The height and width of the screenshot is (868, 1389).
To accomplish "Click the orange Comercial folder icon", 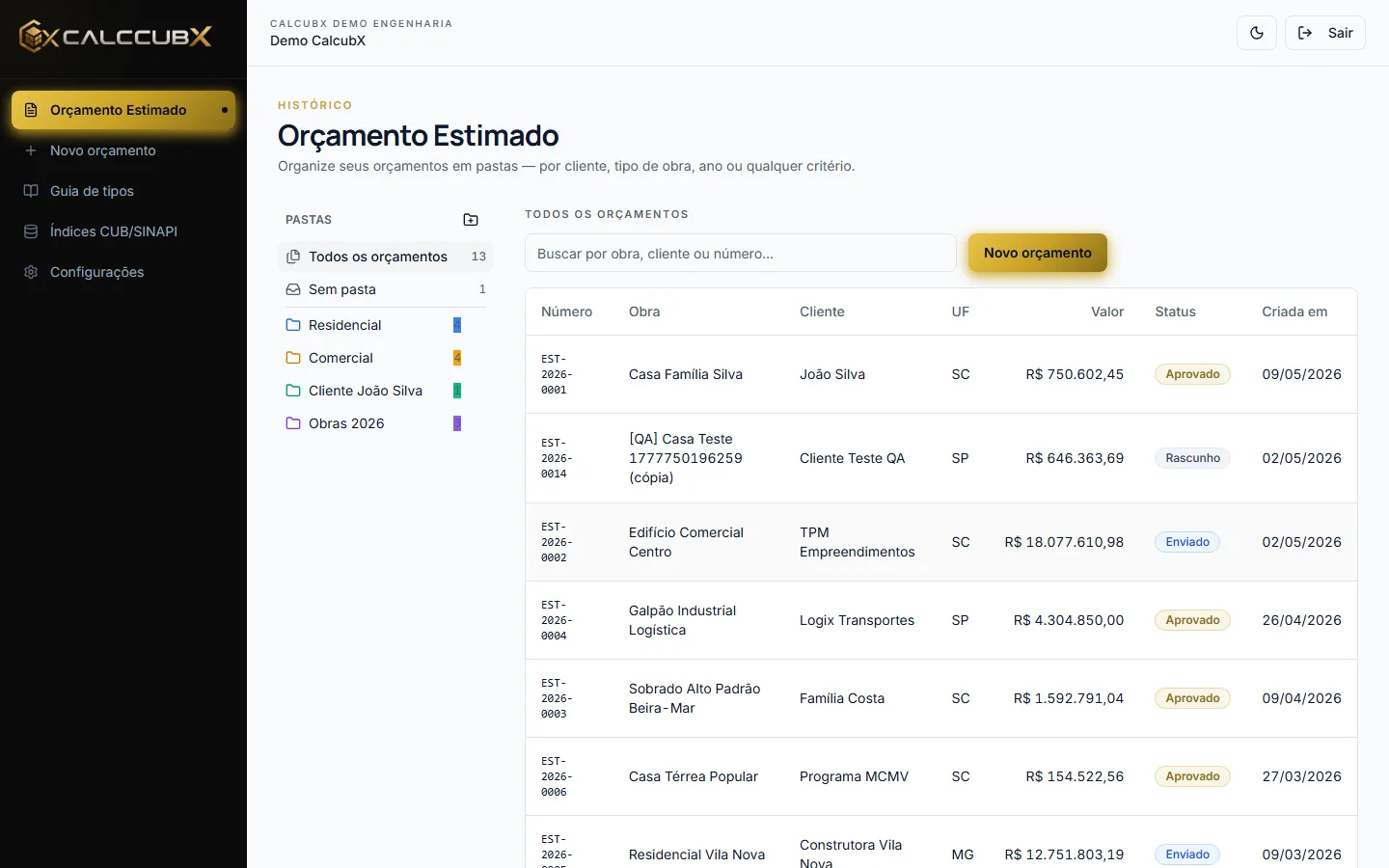I will pos(293,358).
